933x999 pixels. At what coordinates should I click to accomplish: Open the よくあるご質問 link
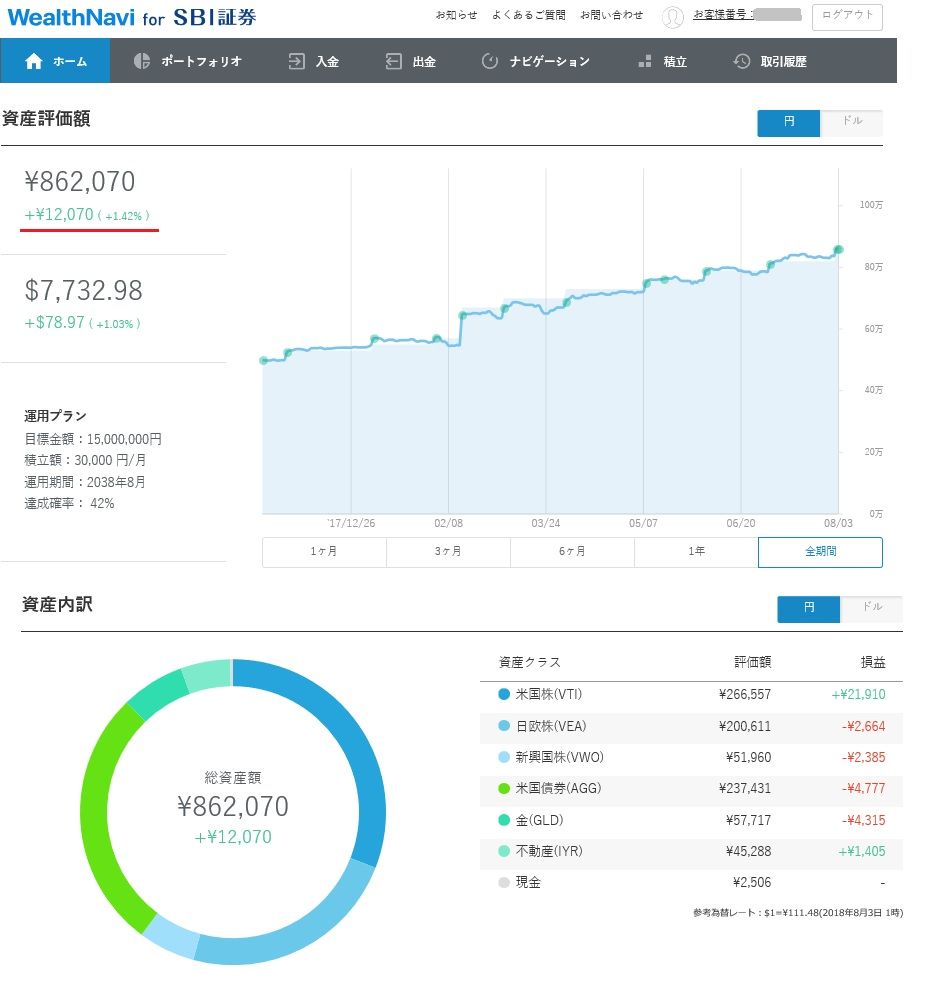click(x=528, y=15)
